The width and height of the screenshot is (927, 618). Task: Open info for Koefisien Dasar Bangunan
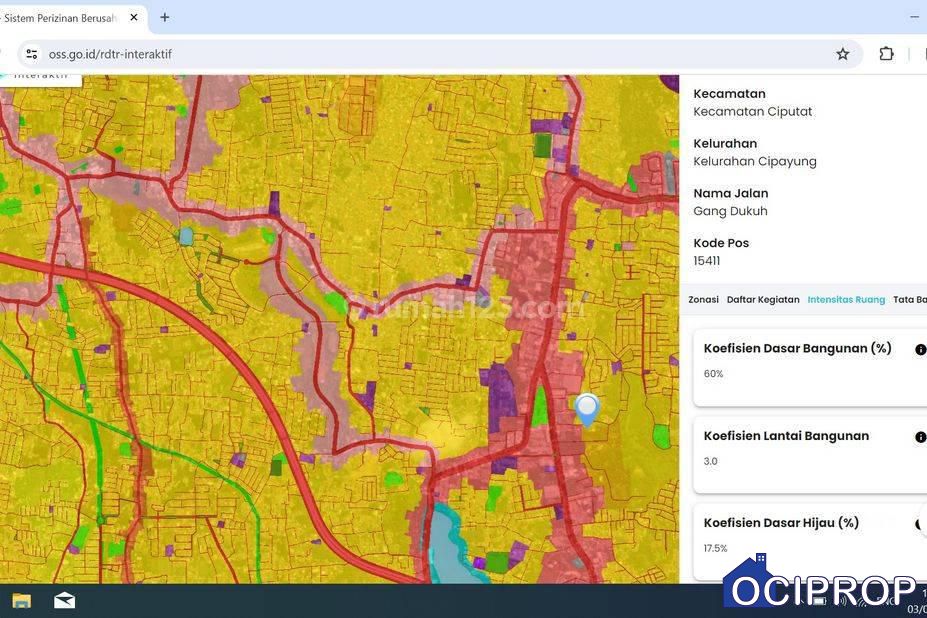pos(920,350)
